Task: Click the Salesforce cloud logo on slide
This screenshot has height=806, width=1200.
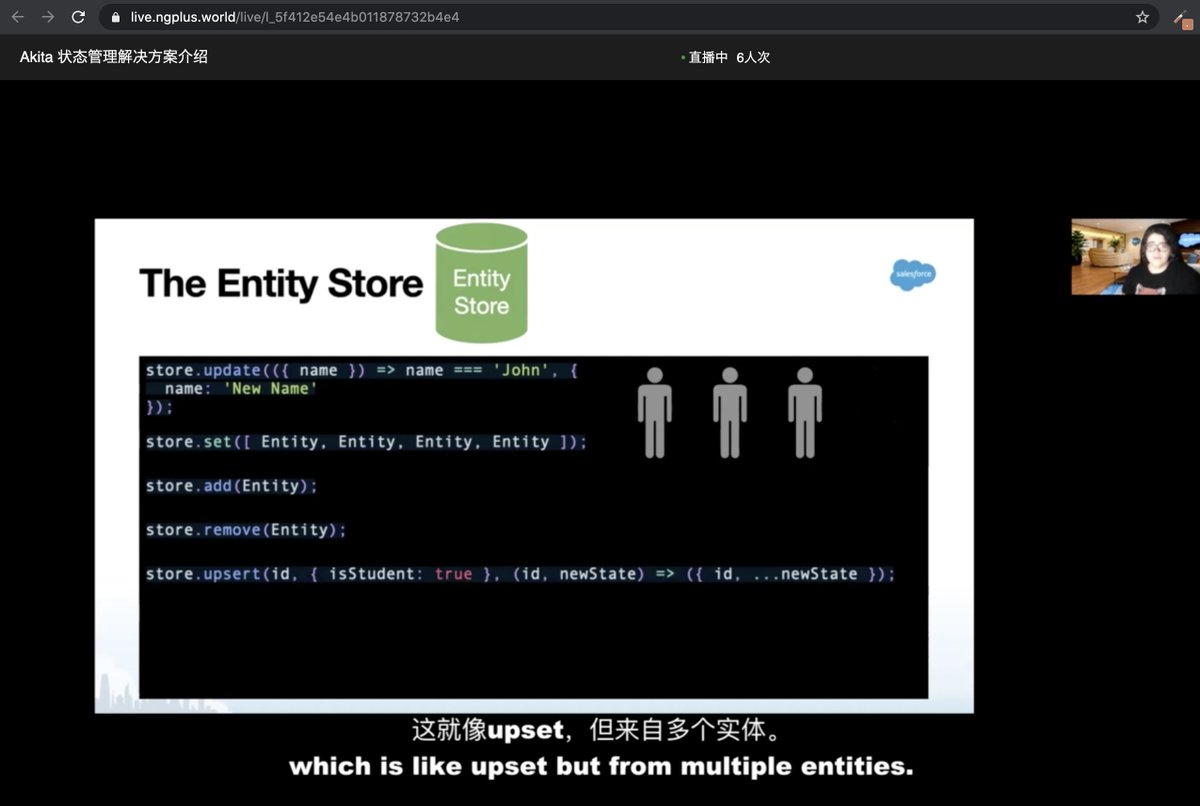Action: coord(913,273)
